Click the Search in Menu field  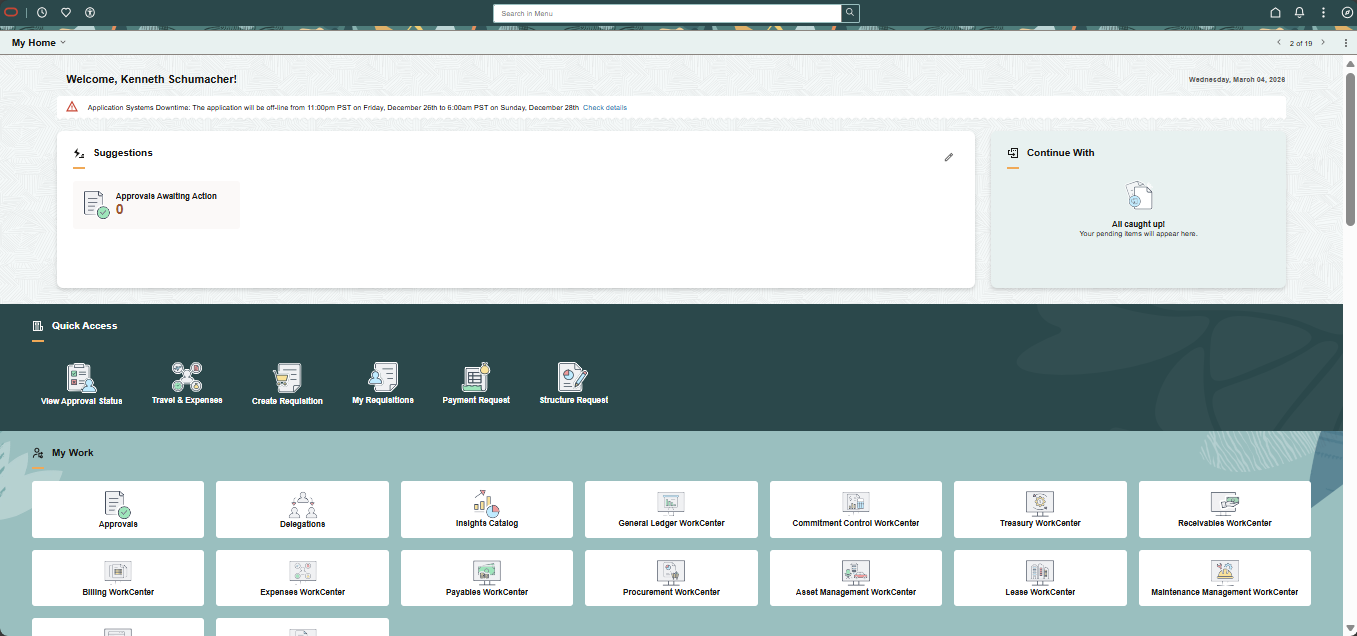pos(667,13)
